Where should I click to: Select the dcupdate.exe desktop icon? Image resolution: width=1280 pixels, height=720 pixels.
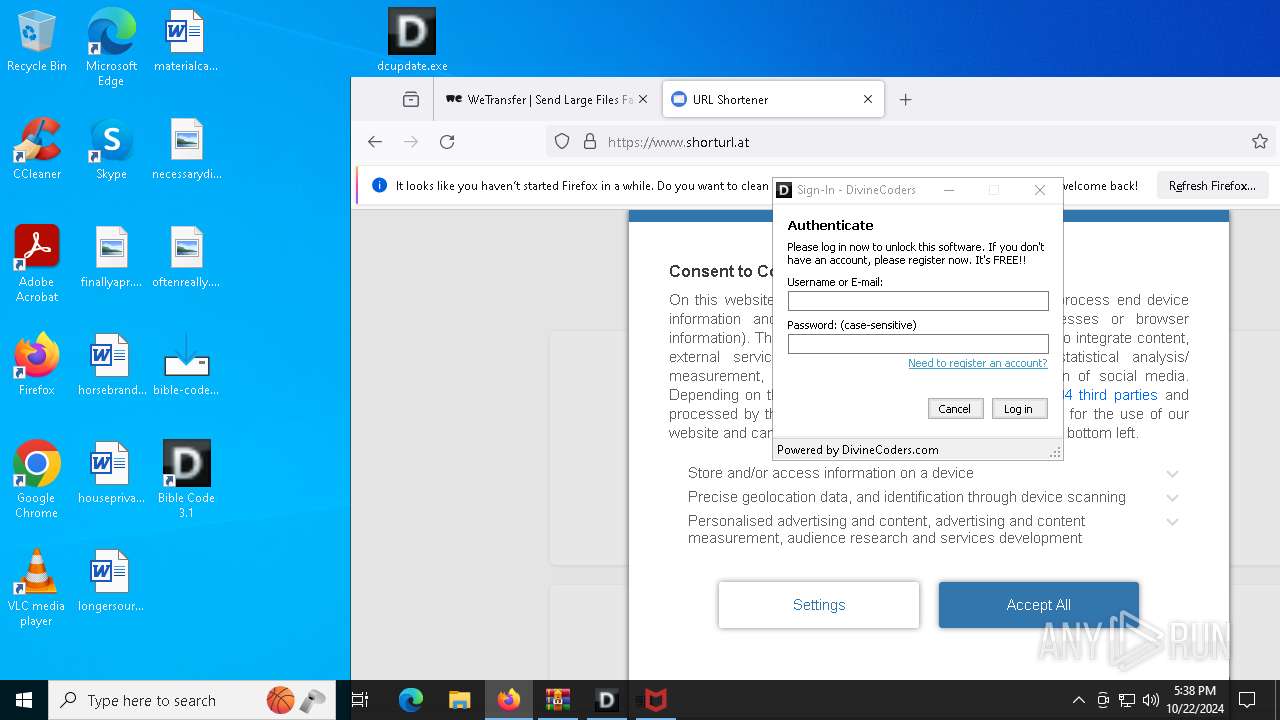412,41
